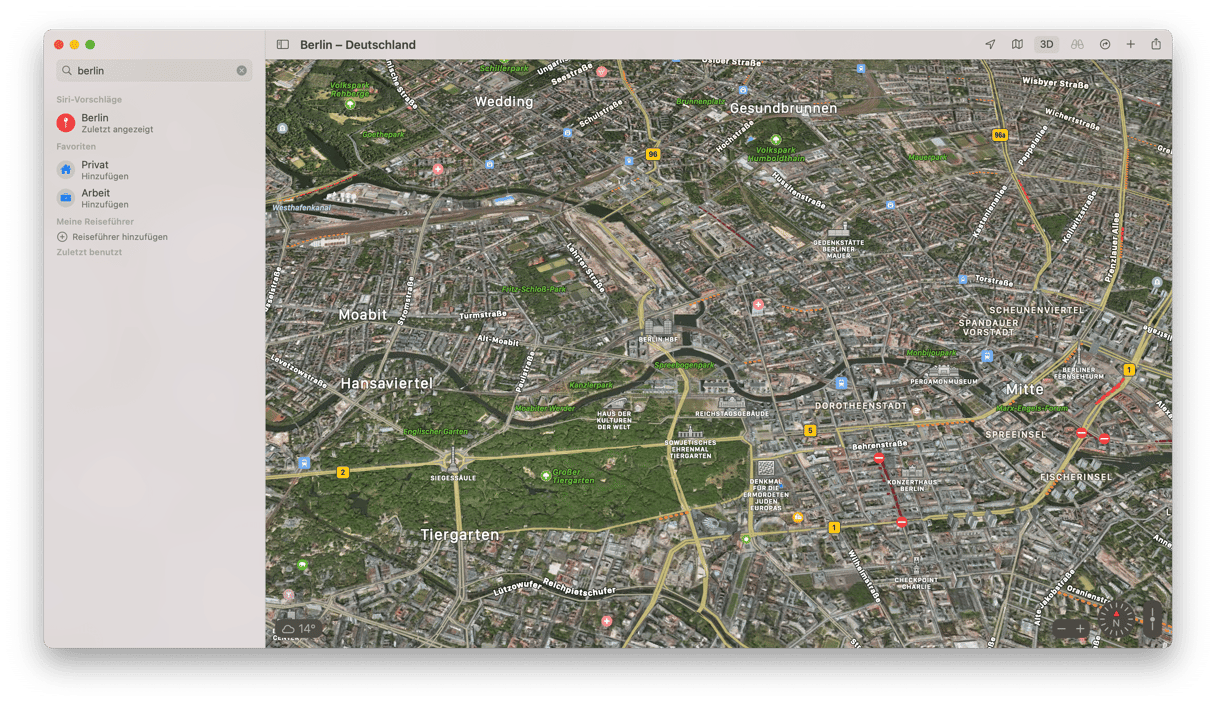This screenshot has height=706, width=1216.
Task: Click Reiseführer hinzufügen
Action: click(112, 237)
